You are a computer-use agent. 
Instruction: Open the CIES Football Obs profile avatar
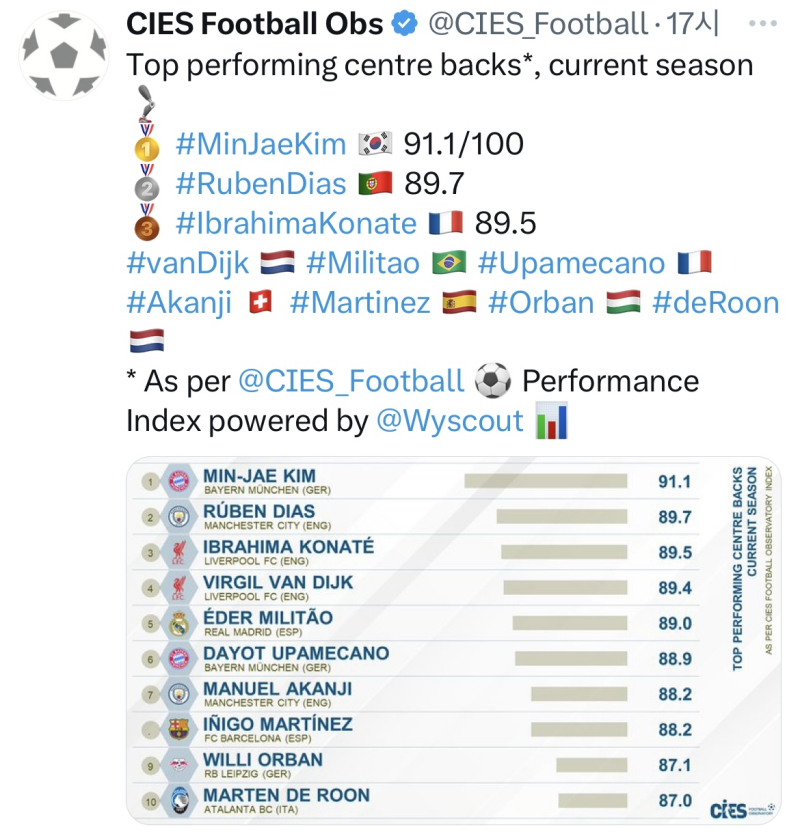(64, 56)
